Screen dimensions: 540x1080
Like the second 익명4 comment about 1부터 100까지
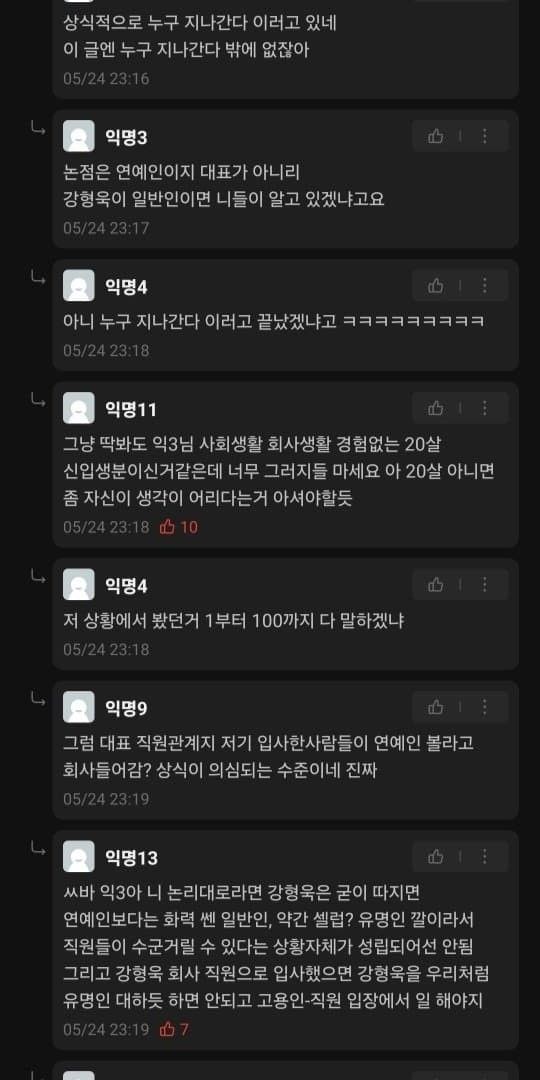pyautogui.click(x=435, y=585)
